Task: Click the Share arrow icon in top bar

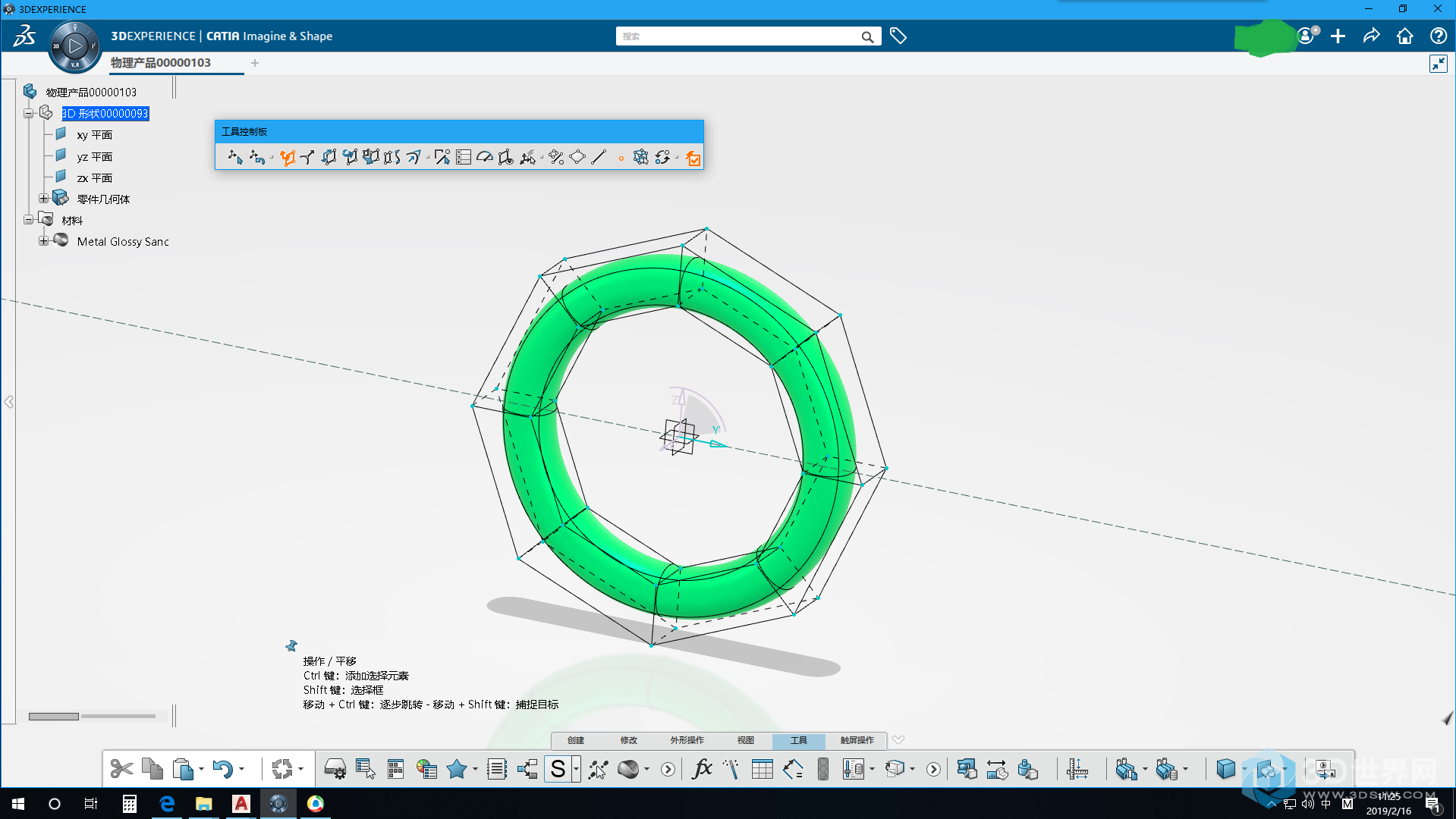Action: (x=1371, y=36)
